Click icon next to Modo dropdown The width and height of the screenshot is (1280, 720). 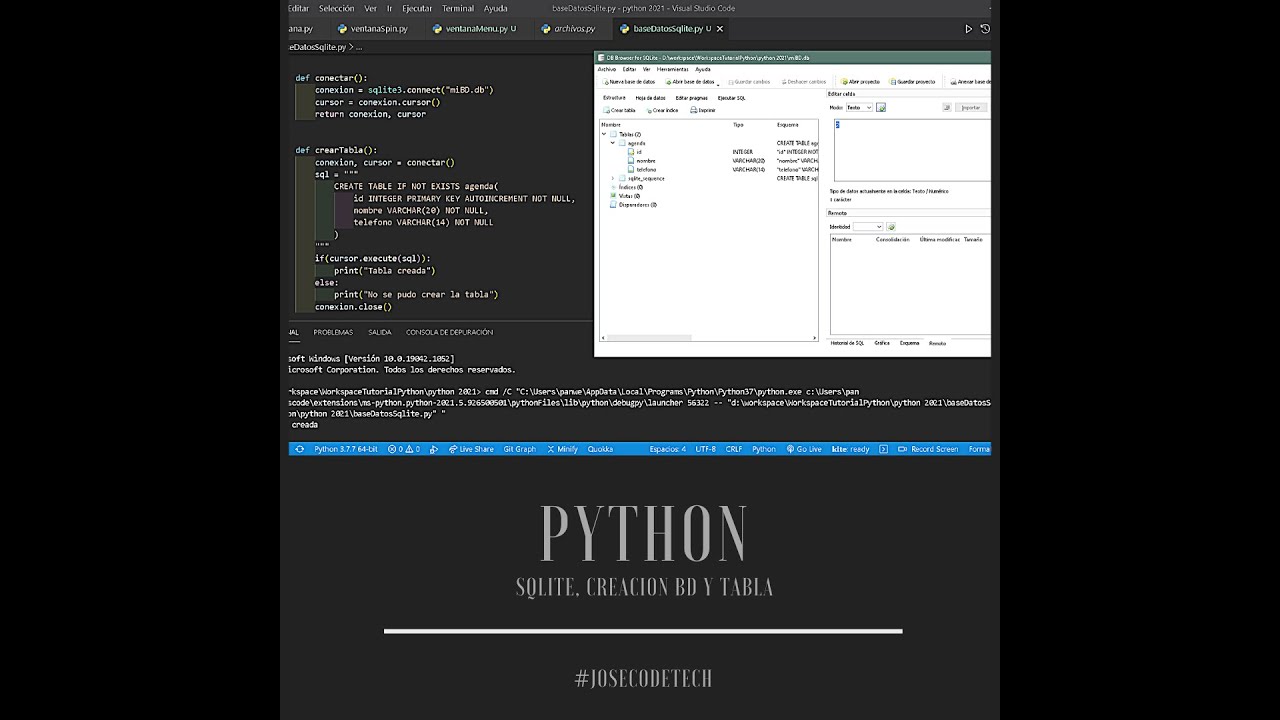[881, 107]
